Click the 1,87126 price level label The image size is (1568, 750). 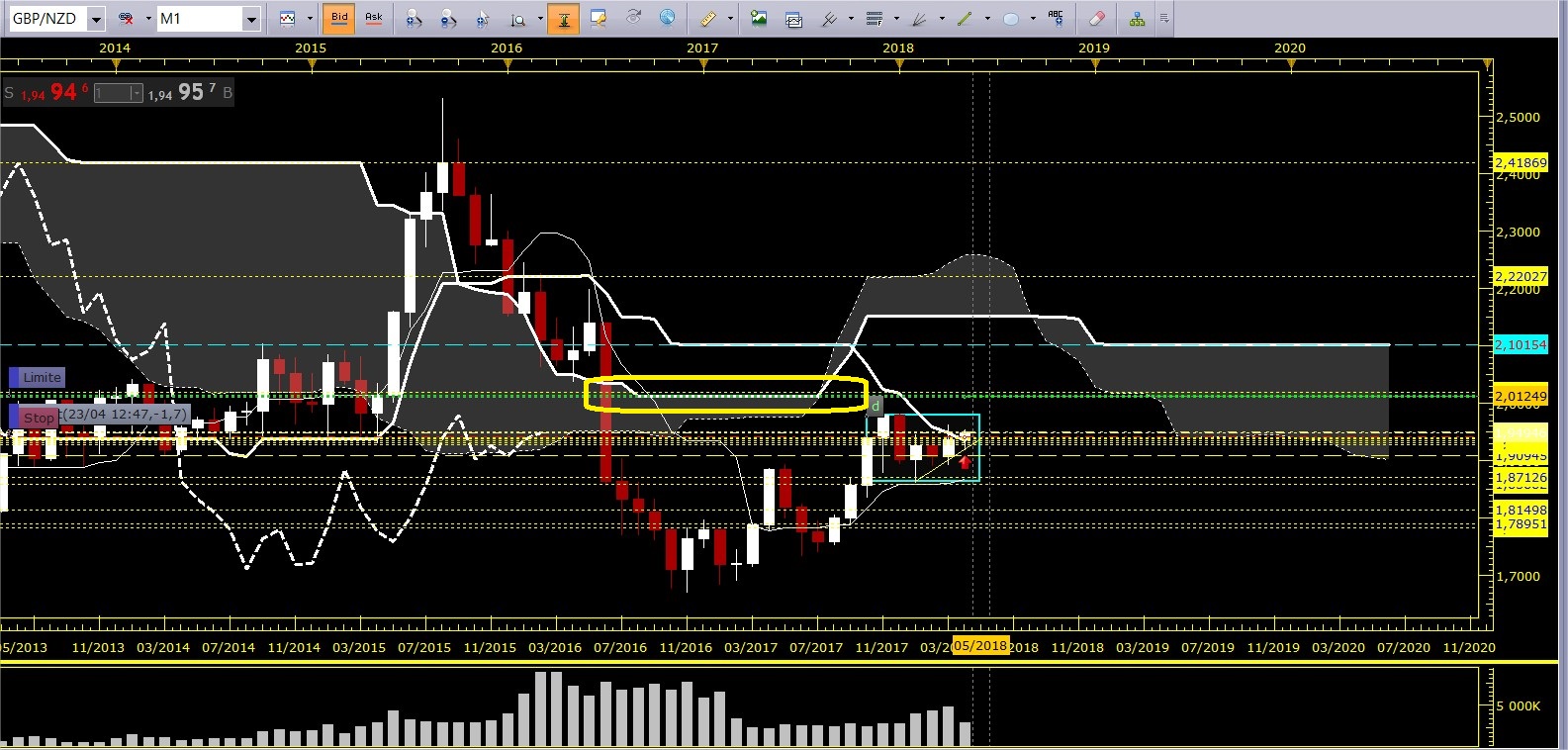pyautogui.click(x=1521, y=477)
